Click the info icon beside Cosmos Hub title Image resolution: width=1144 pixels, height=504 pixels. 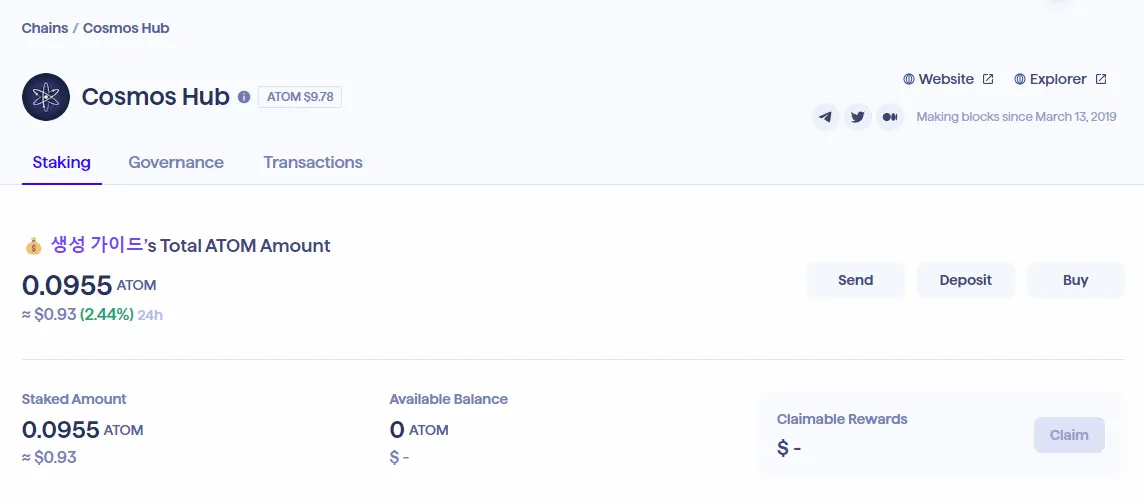click(x=244, y=97)
